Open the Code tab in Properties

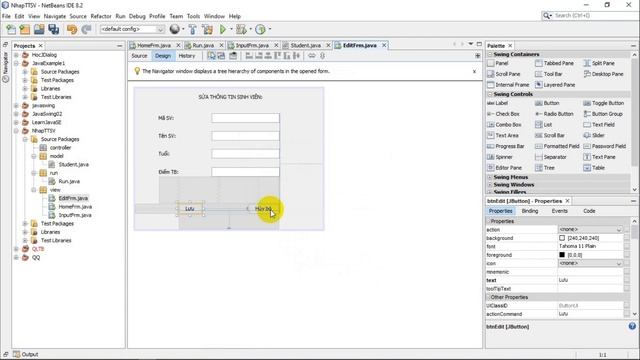[x=589, y=211]
